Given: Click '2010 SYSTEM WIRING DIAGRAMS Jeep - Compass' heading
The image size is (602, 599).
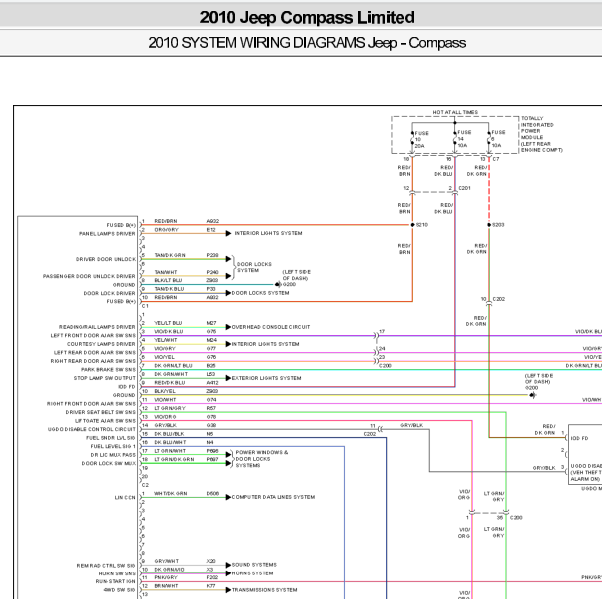Looking at the screenshot, I should coord(307,43).
